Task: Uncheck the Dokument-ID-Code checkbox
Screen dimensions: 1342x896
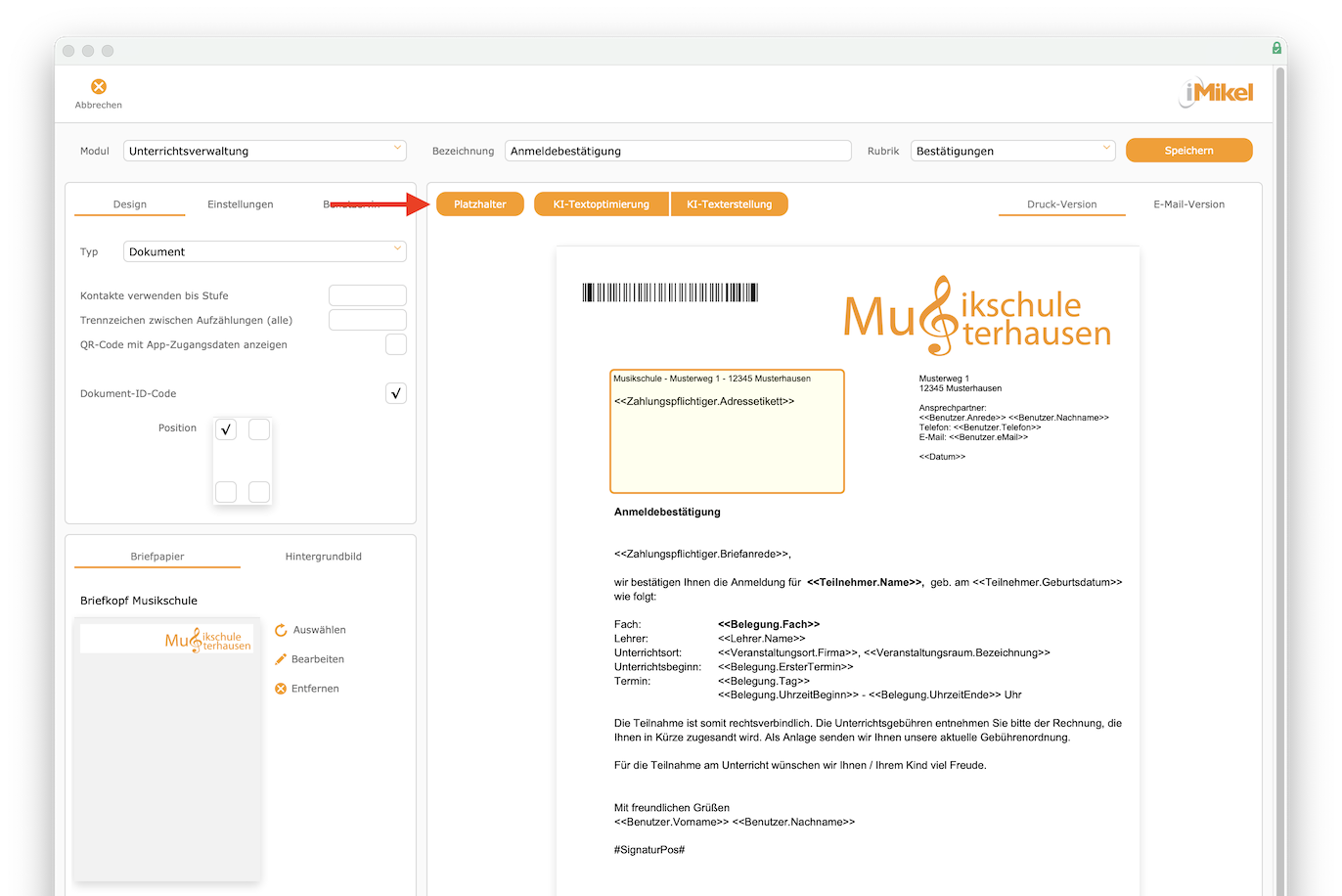Action: point(396,393)
